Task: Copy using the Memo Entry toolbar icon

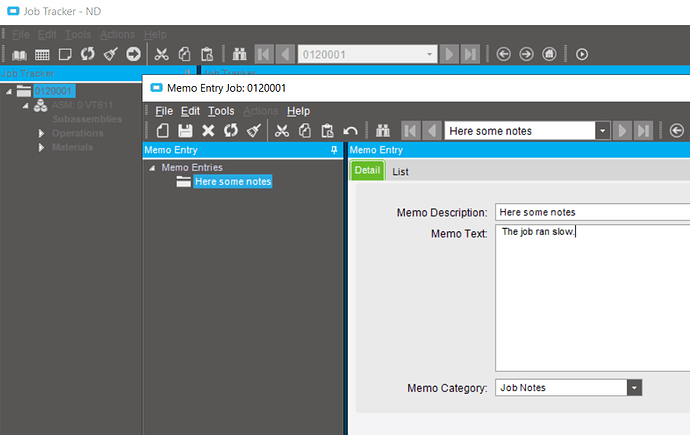Action: tap(305, 131)
